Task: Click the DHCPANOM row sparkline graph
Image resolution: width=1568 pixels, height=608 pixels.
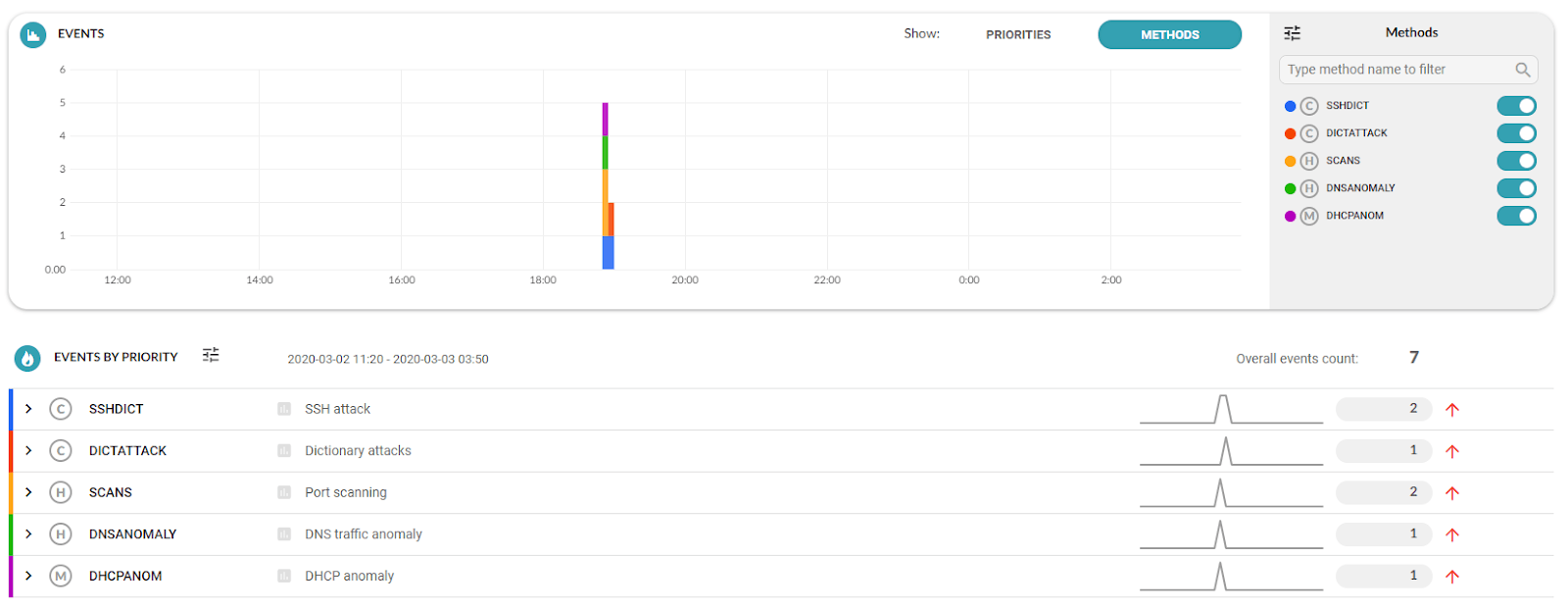Action: [1231, 576]
